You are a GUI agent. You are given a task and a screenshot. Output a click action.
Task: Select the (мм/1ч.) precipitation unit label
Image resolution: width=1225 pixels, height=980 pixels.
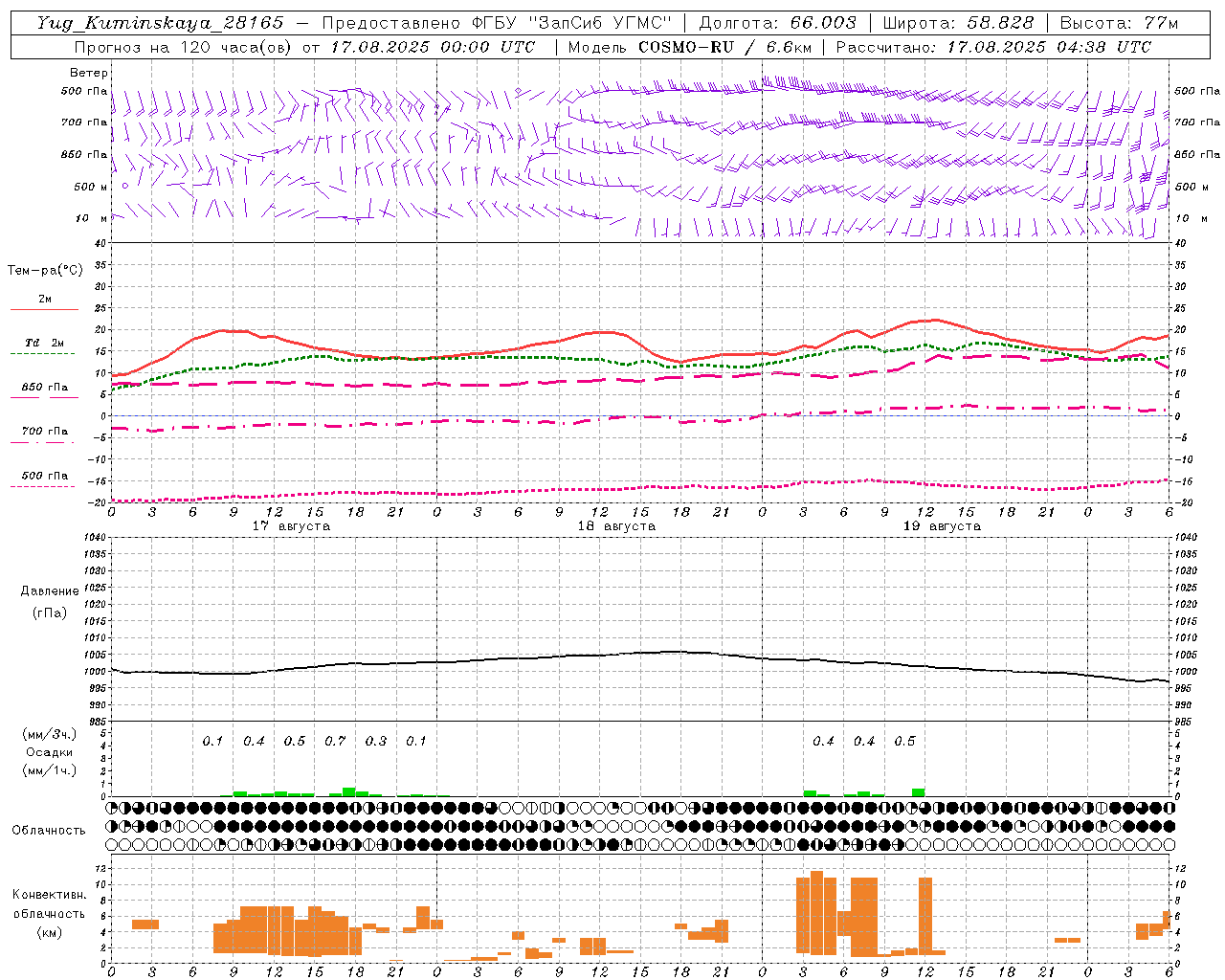click(x=49, y=770)
